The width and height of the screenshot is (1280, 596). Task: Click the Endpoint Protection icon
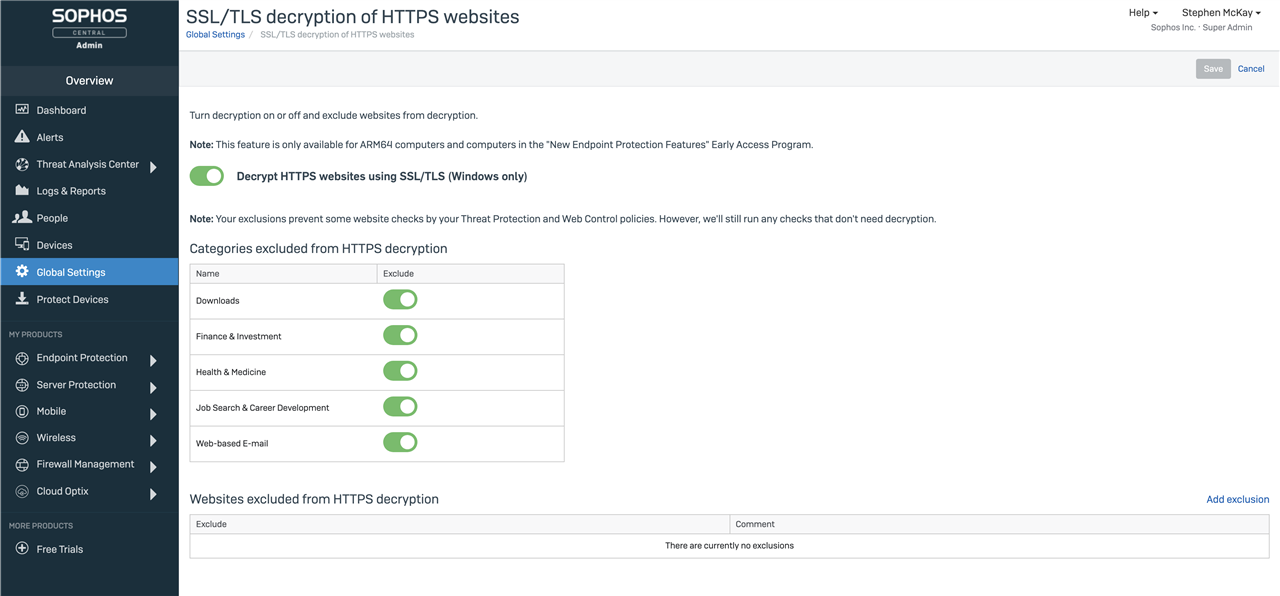click(22, 358)
